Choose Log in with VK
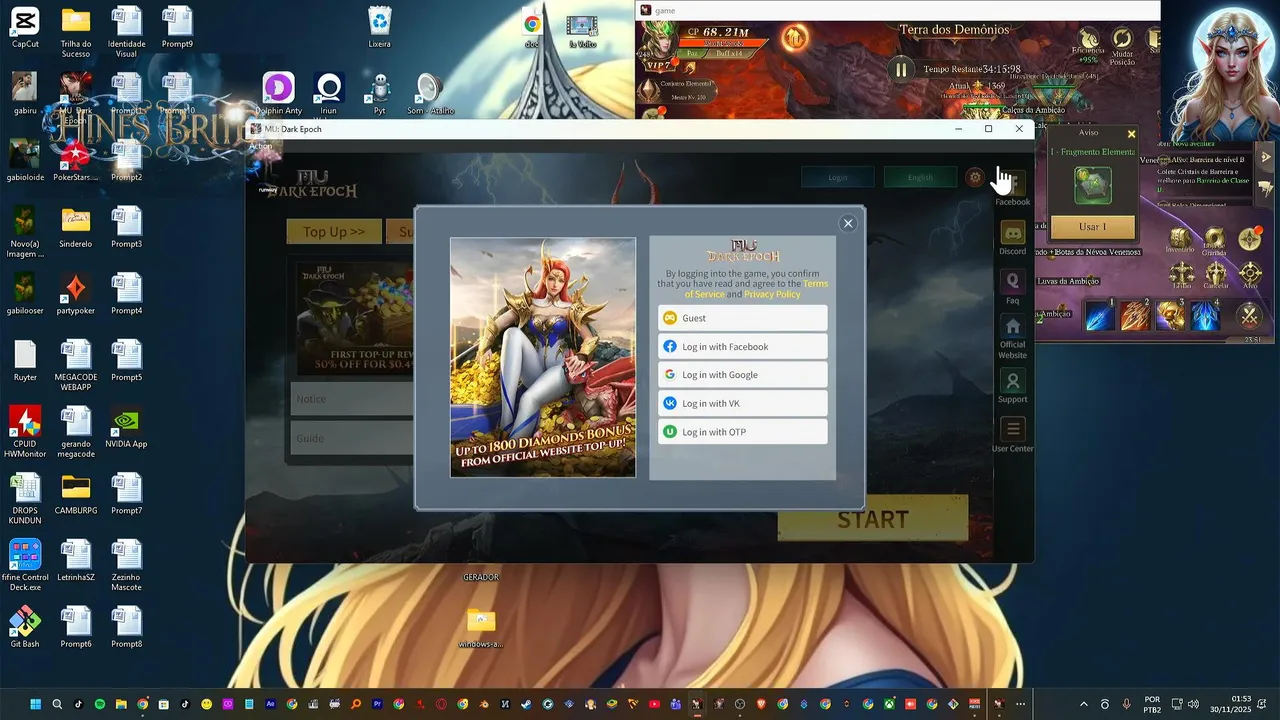 pos(742,404)
